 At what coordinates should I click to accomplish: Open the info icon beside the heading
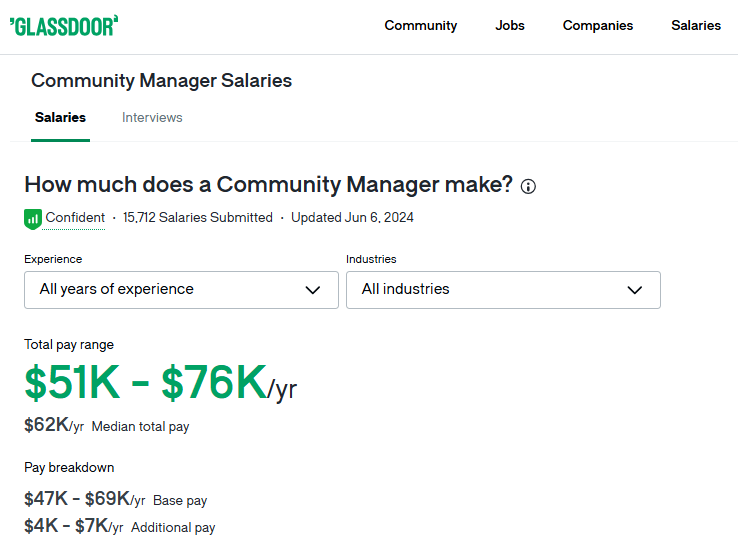coord(528,186)
